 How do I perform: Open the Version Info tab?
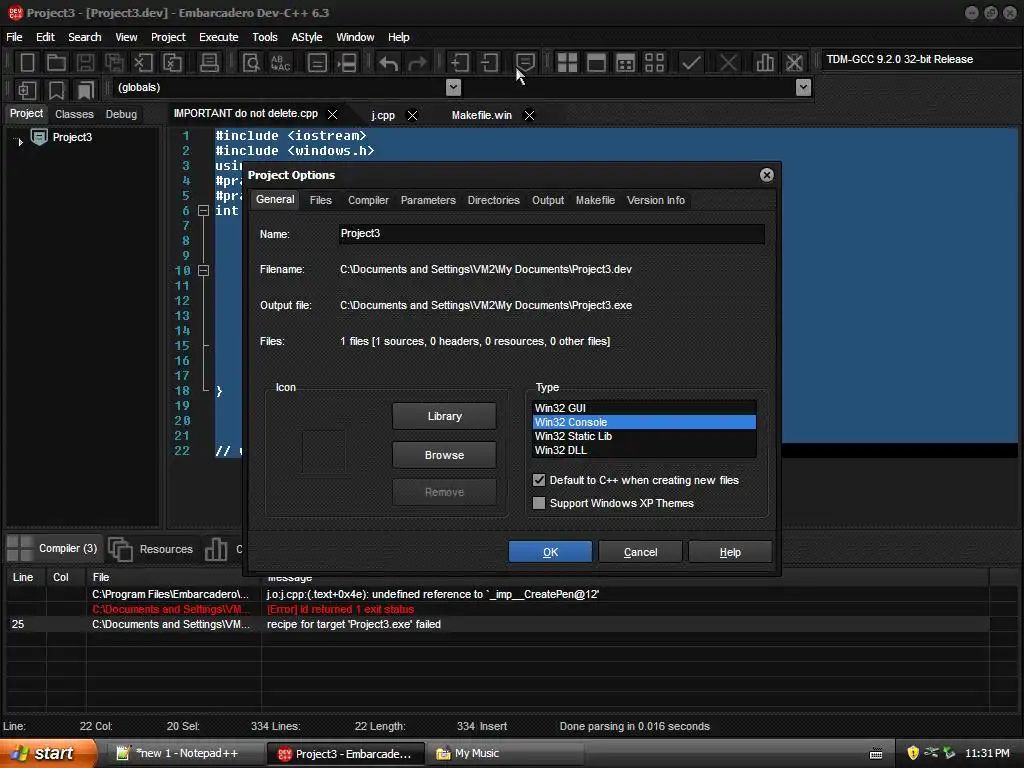(656, 200)
